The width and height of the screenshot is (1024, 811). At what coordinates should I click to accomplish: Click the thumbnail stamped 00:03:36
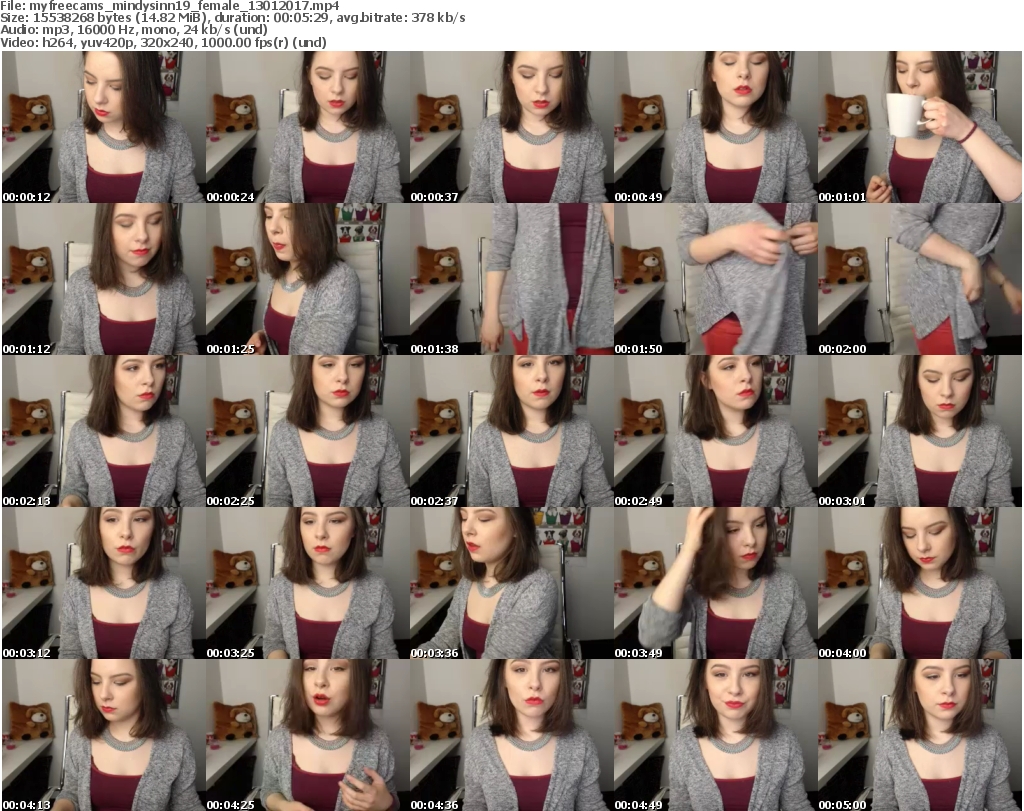[x=511, y=583]
